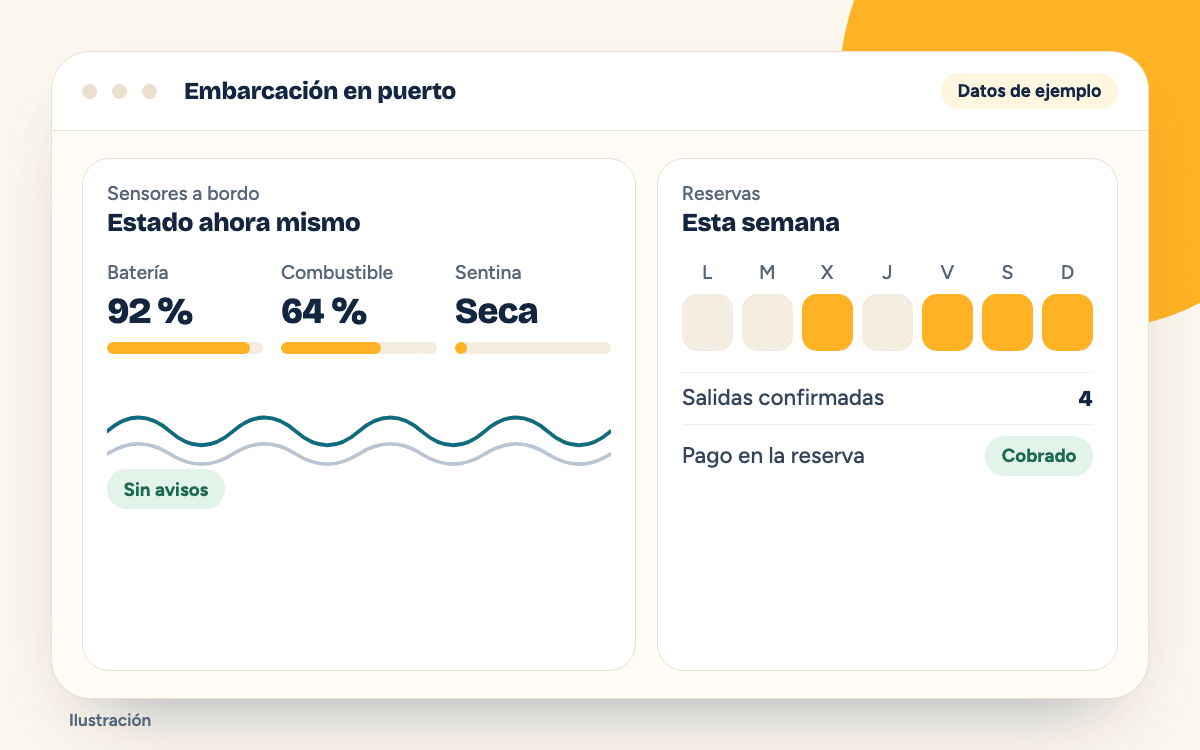Click the third window control dot
Viewport: 1200px width, 750px height.
tap(149, 91)
